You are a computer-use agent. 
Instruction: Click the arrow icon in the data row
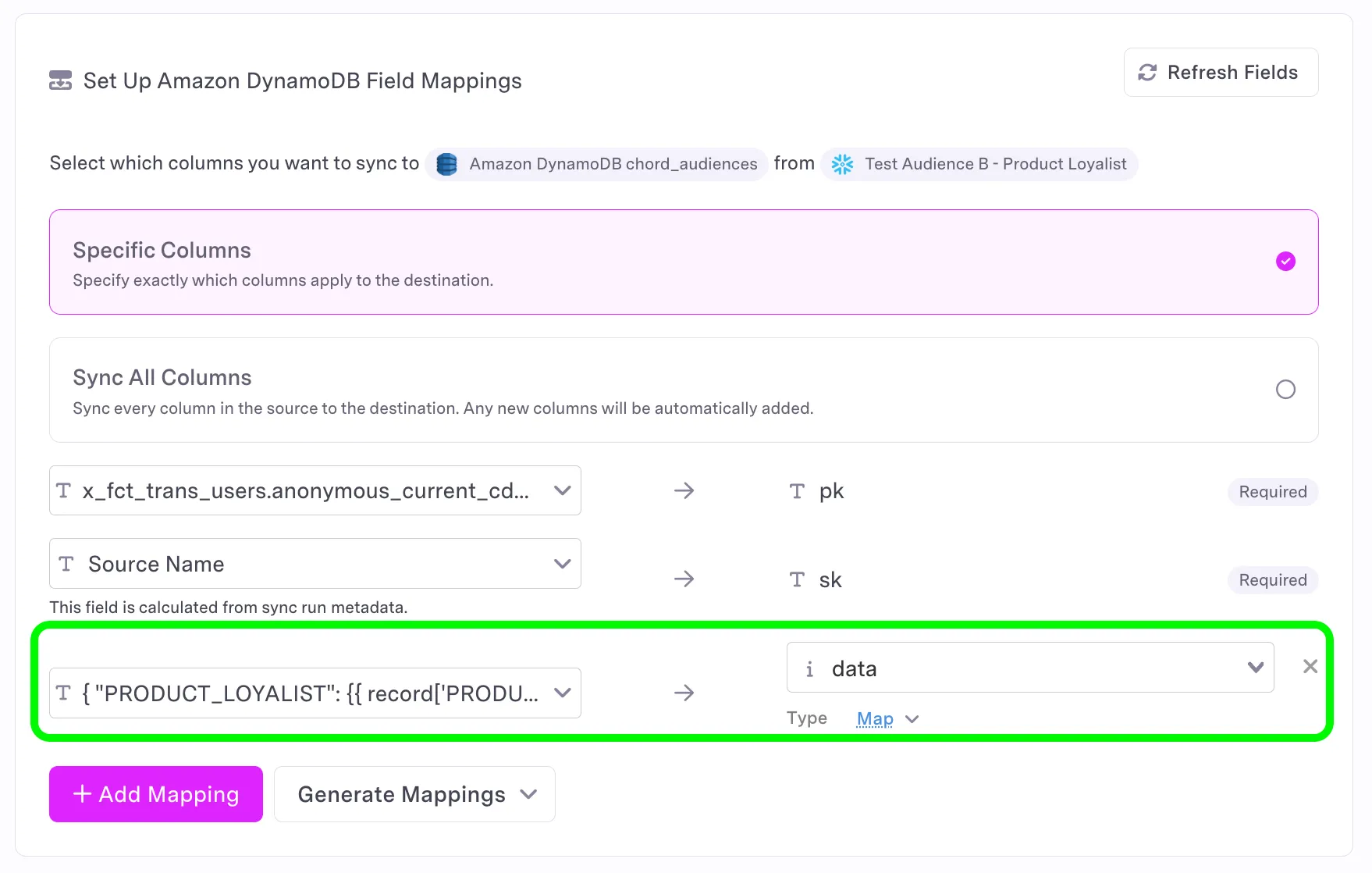684,693
